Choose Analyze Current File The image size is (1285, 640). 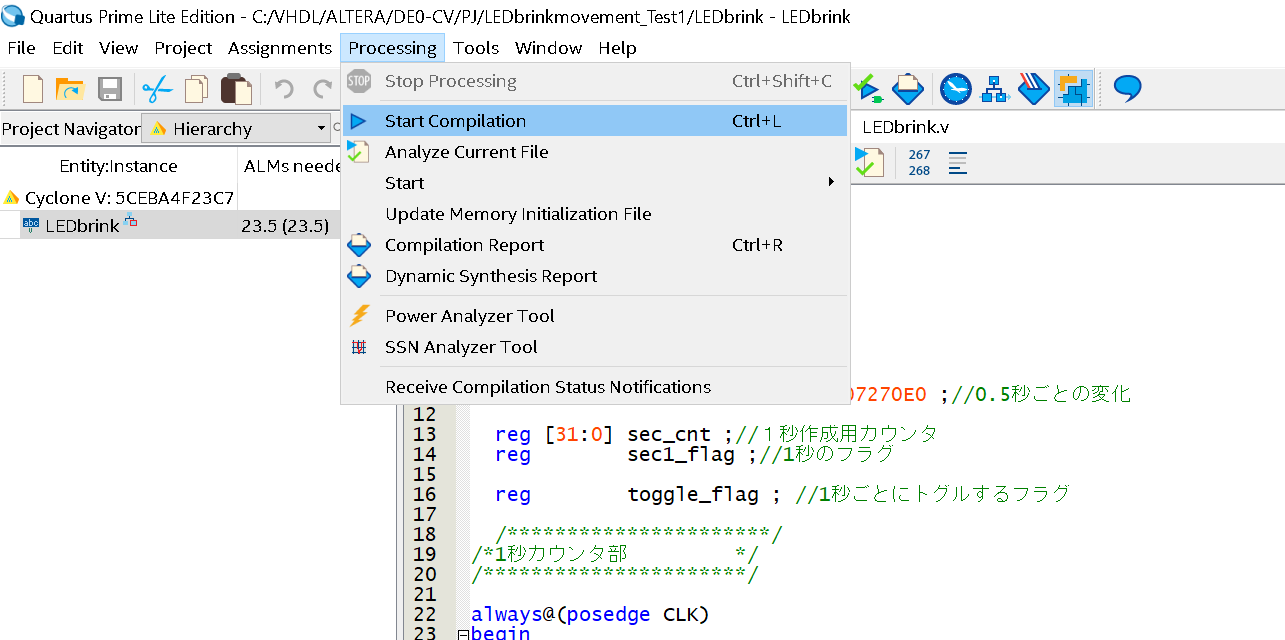pos(594,152)
